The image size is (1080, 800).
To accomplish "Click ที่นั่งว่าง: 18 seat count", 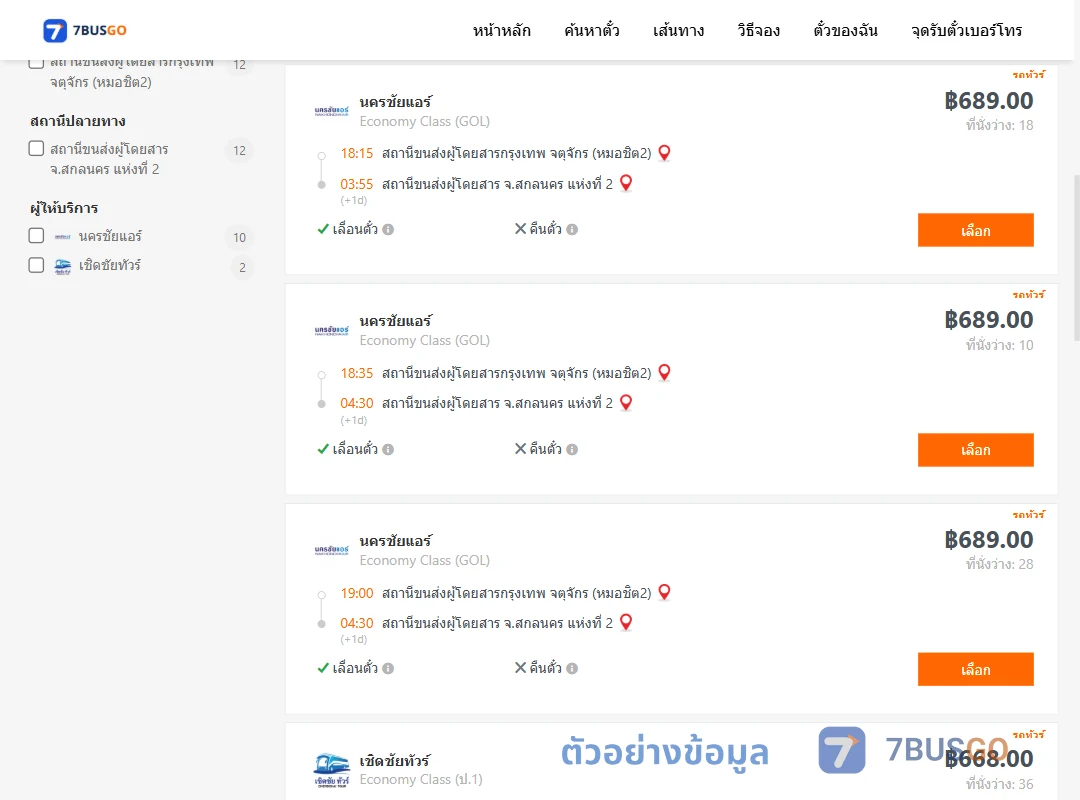I will pyautogui.click(x=999, y=125).
